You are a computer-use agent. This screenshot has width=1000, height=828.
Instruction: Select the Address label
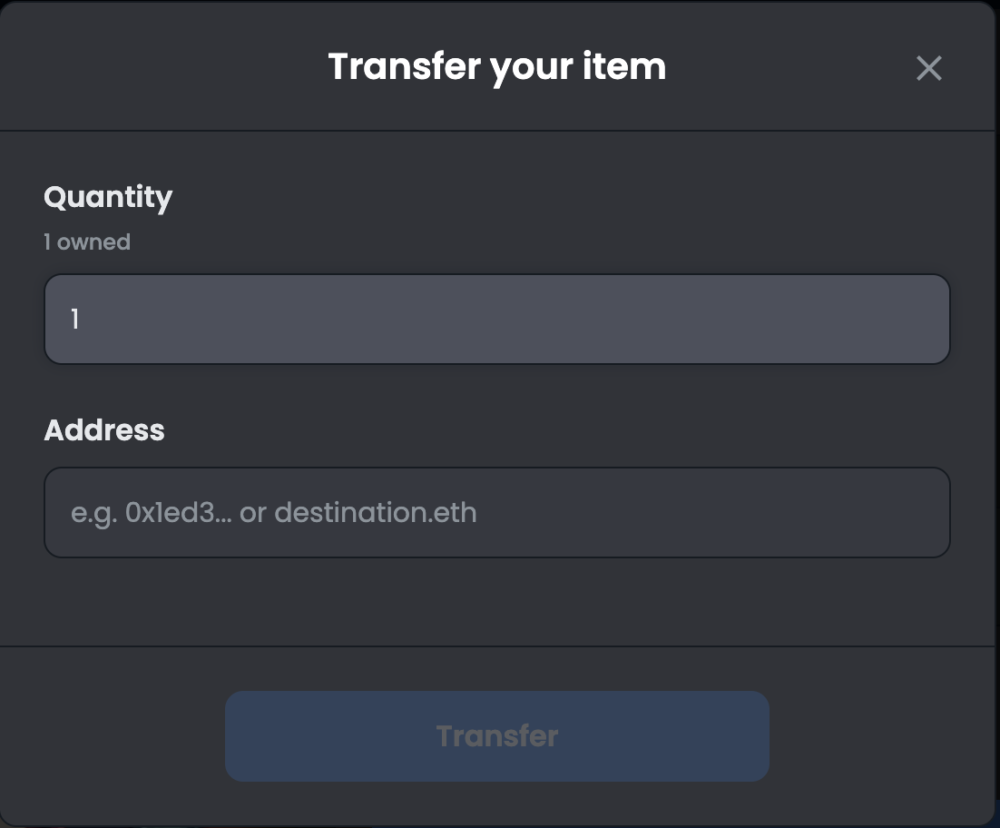pos(104,430)
